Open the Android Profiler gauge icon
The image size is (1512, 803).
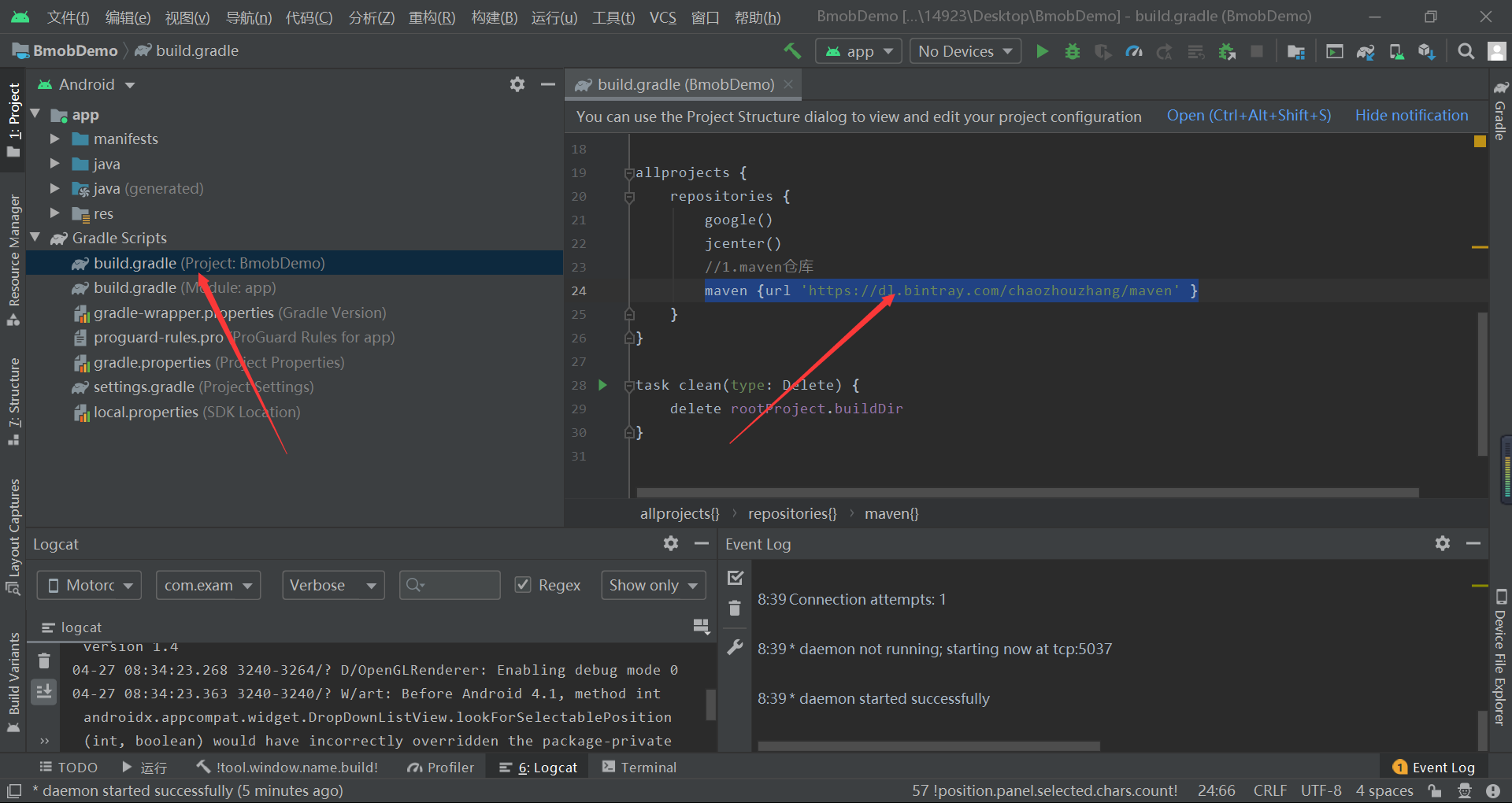pyautogui.click(x=1134, y=50)
